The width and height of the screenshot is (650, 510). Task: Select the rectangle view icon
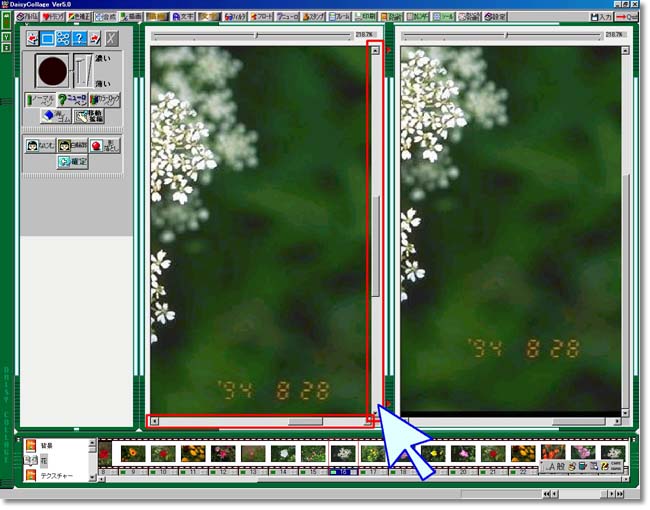pyautogui.click(x=47, y=39)
